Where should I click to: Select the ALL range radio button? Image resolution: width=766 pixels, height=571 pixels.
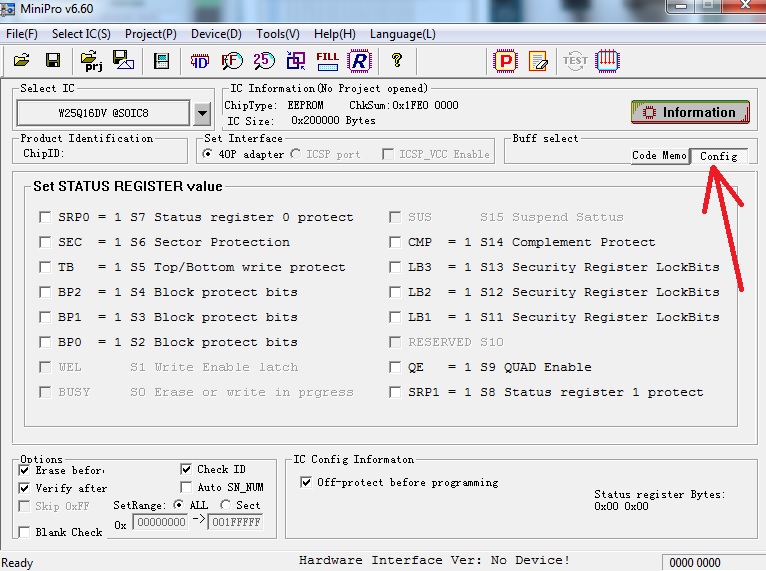pos(178,505)
